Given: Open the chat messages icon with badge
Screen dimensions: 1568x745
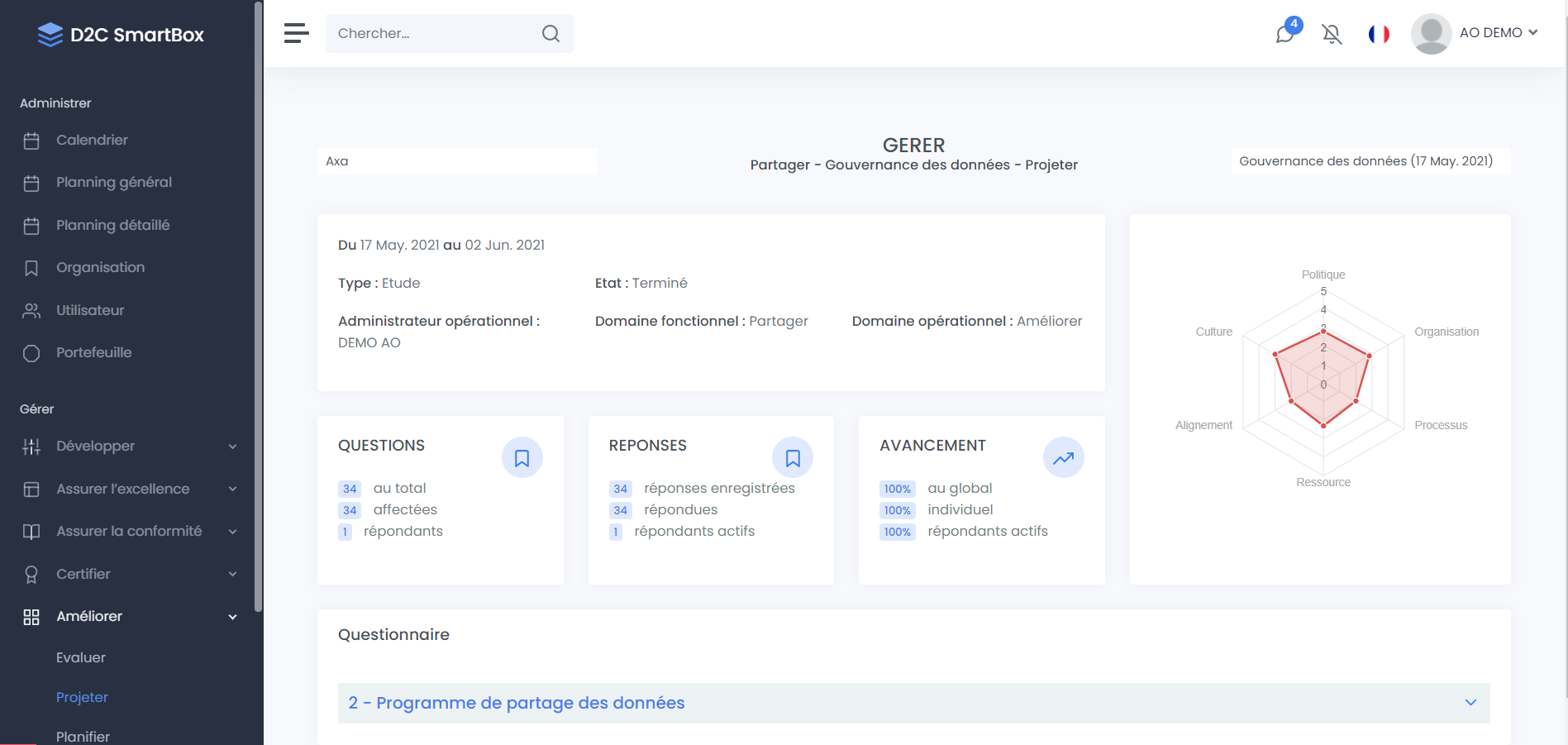Looking at the screenshot, I should (x=1285, y=33).
